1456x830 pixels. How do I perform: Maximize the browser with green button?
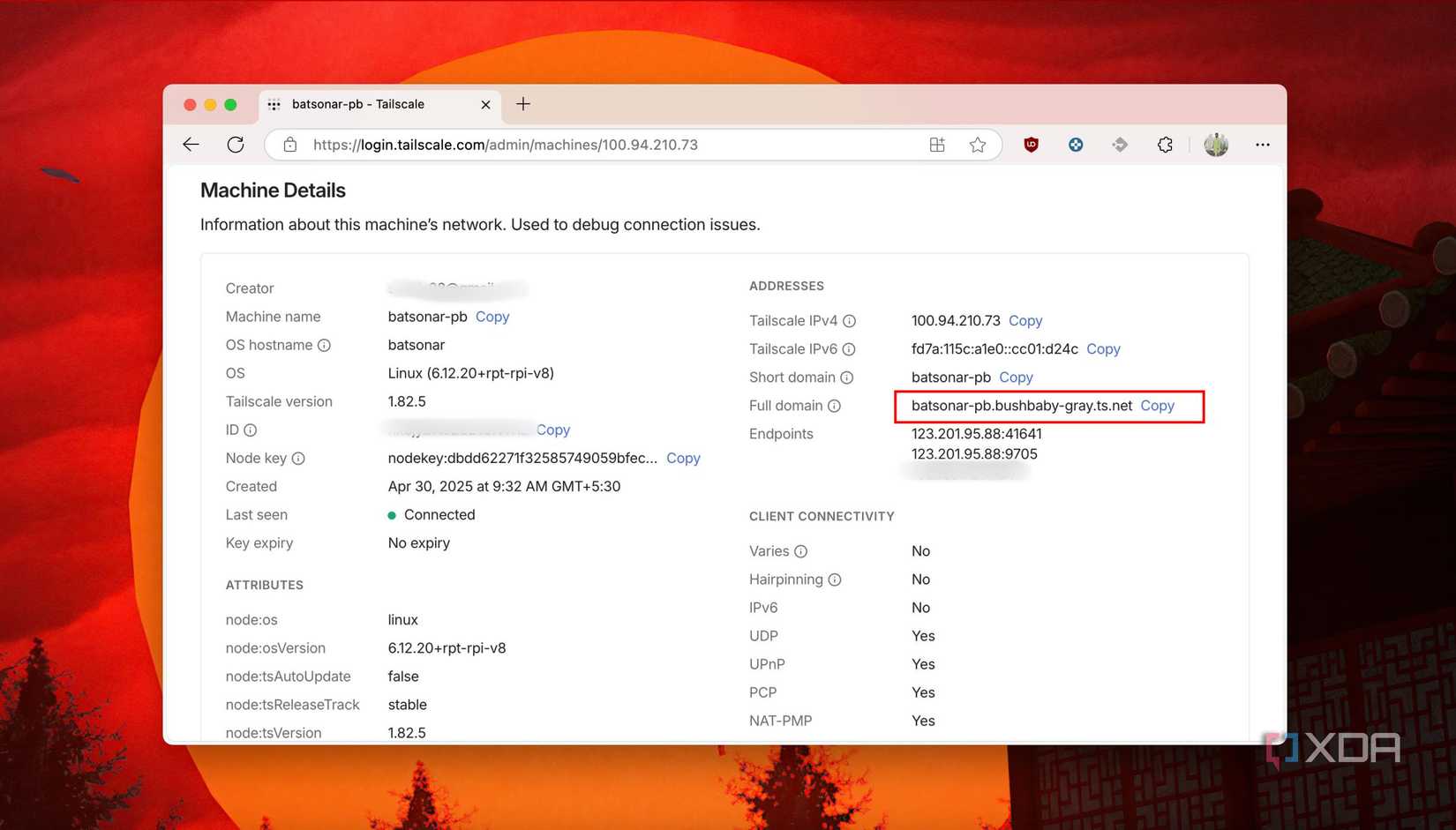[230, 105]
